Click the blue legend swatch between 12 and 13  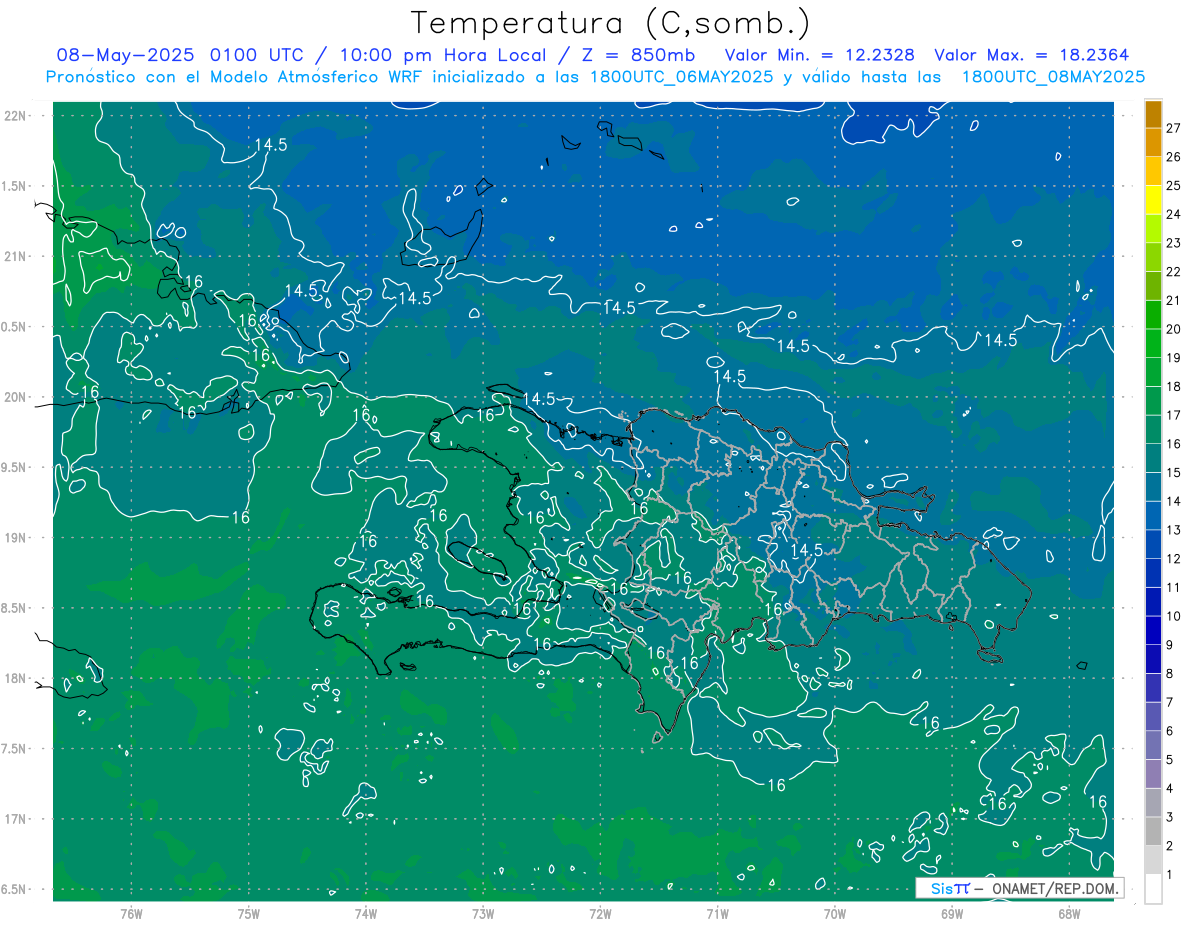click(1153, 545)
